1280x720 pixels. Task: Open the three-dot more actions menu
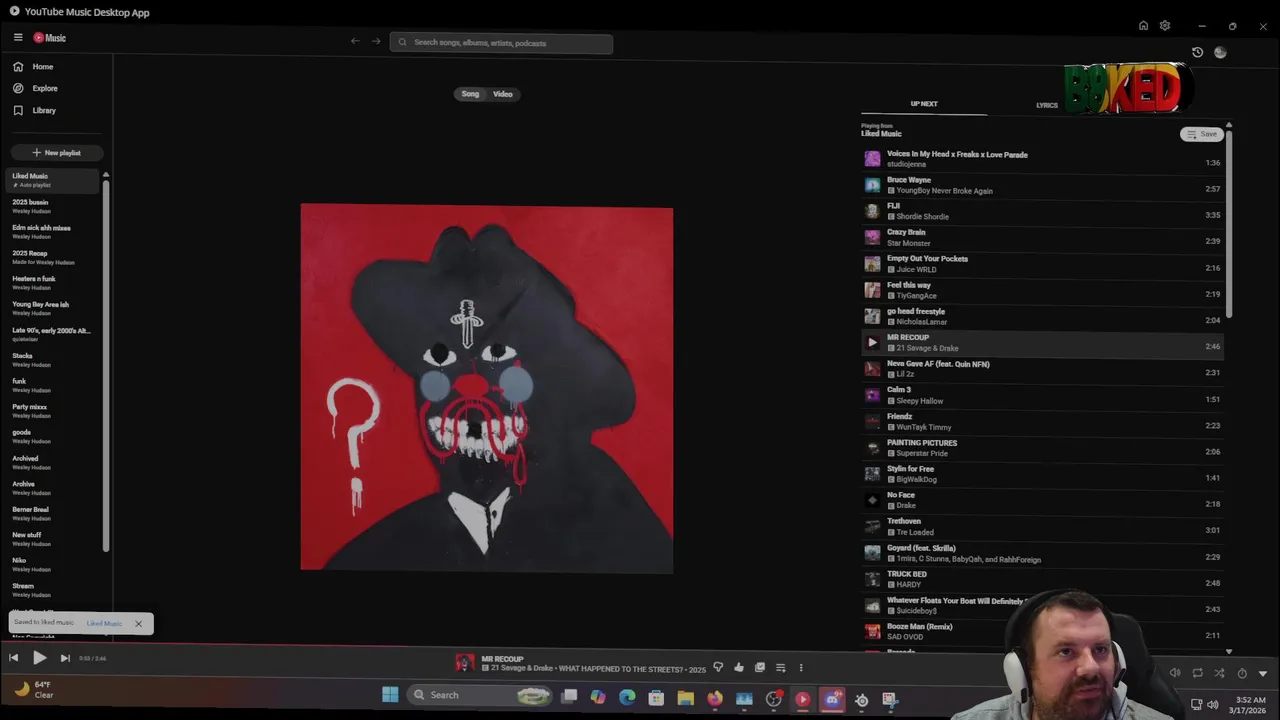(x=801, y=668)
